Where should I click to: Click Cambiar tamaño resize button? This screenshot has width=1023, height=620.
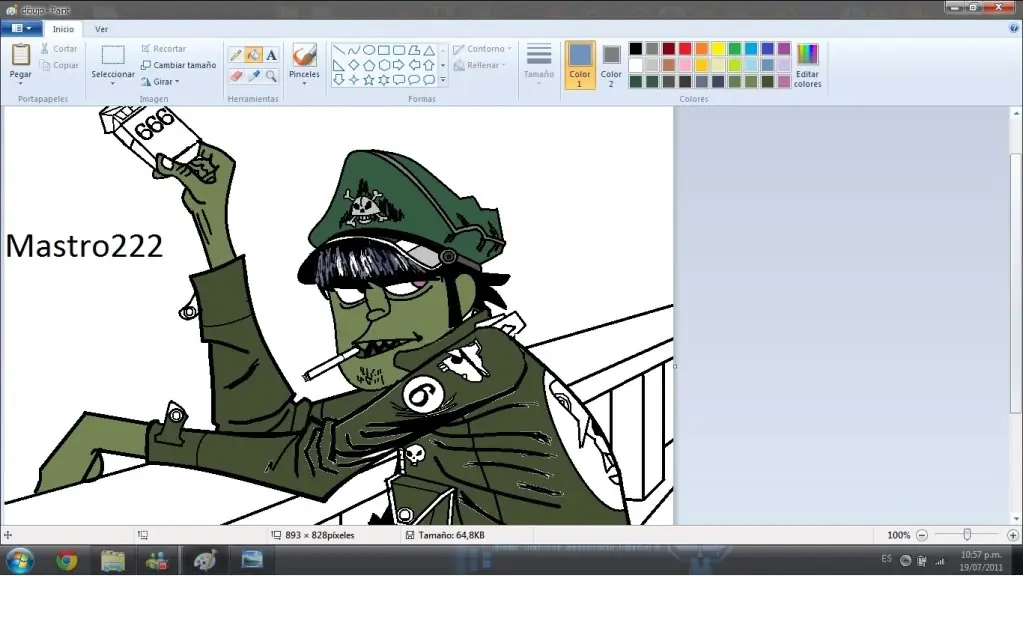coord(179,65)
